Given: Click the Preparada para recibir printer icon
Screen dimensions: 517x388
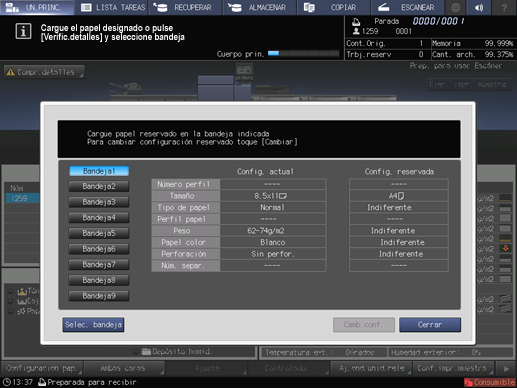Looking at the screenshot, I should click(x=42, y=382).
